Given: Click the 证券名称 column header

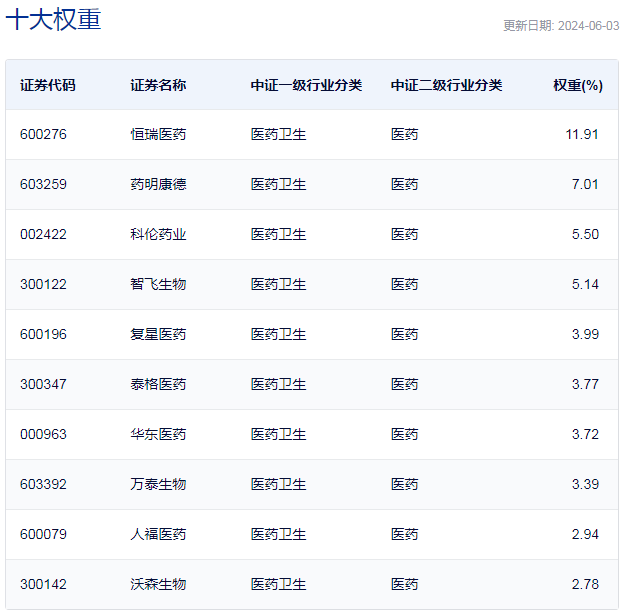Looking at the screenshot, I should point(158,85).
